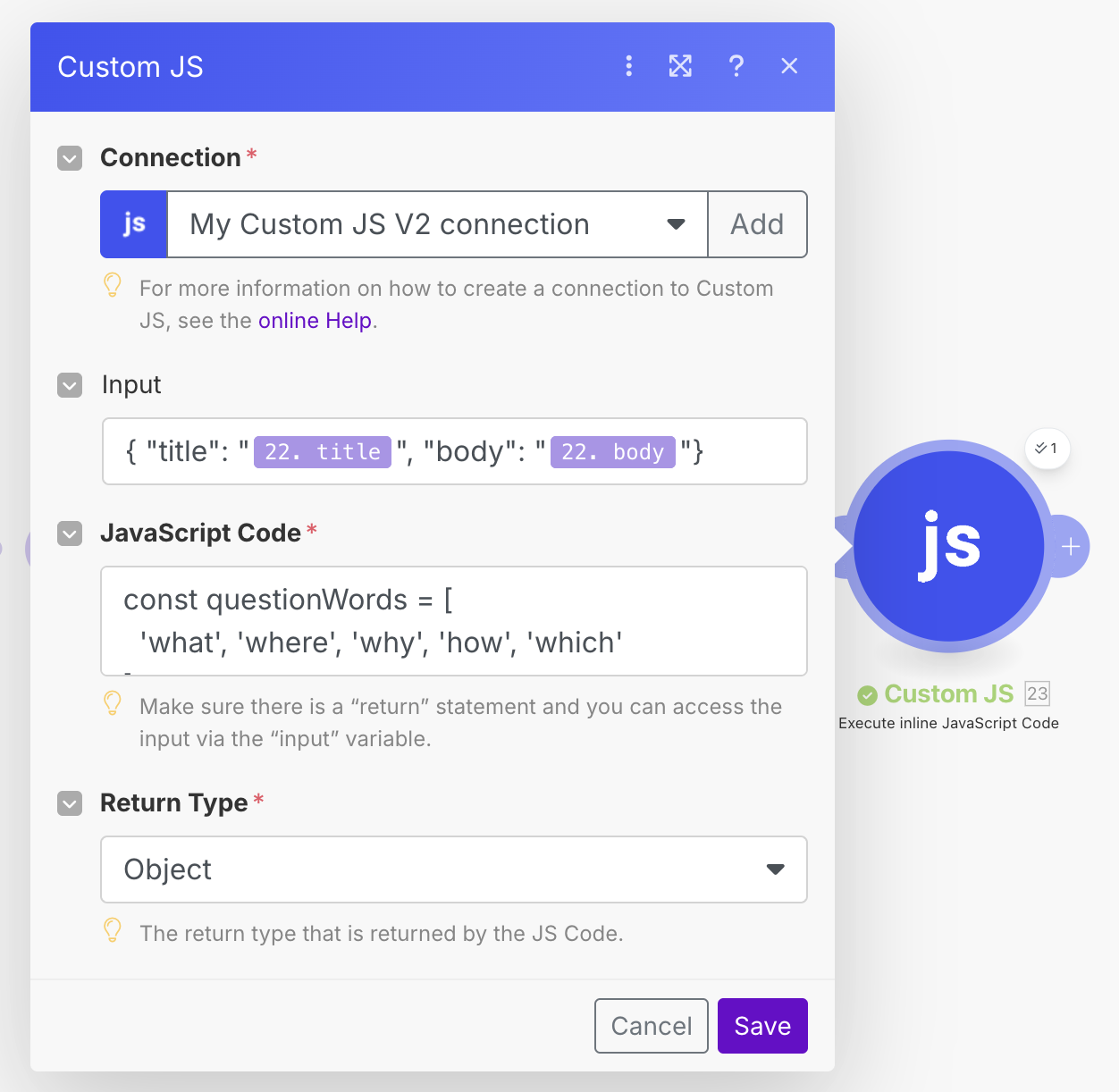1119x1092 pixels.
Task: Click the js connection logo icon
Action: tap(133, 223)
